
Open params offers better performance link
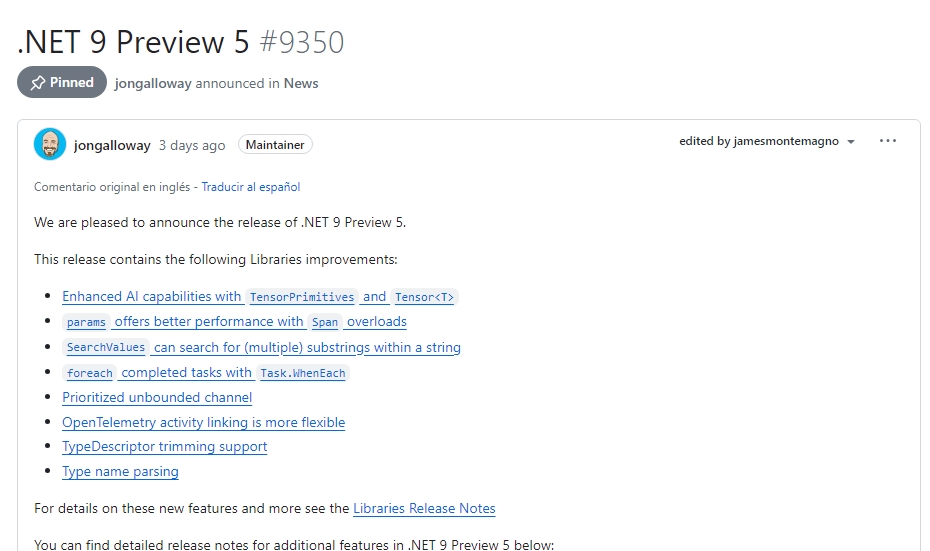click(234, 321)
